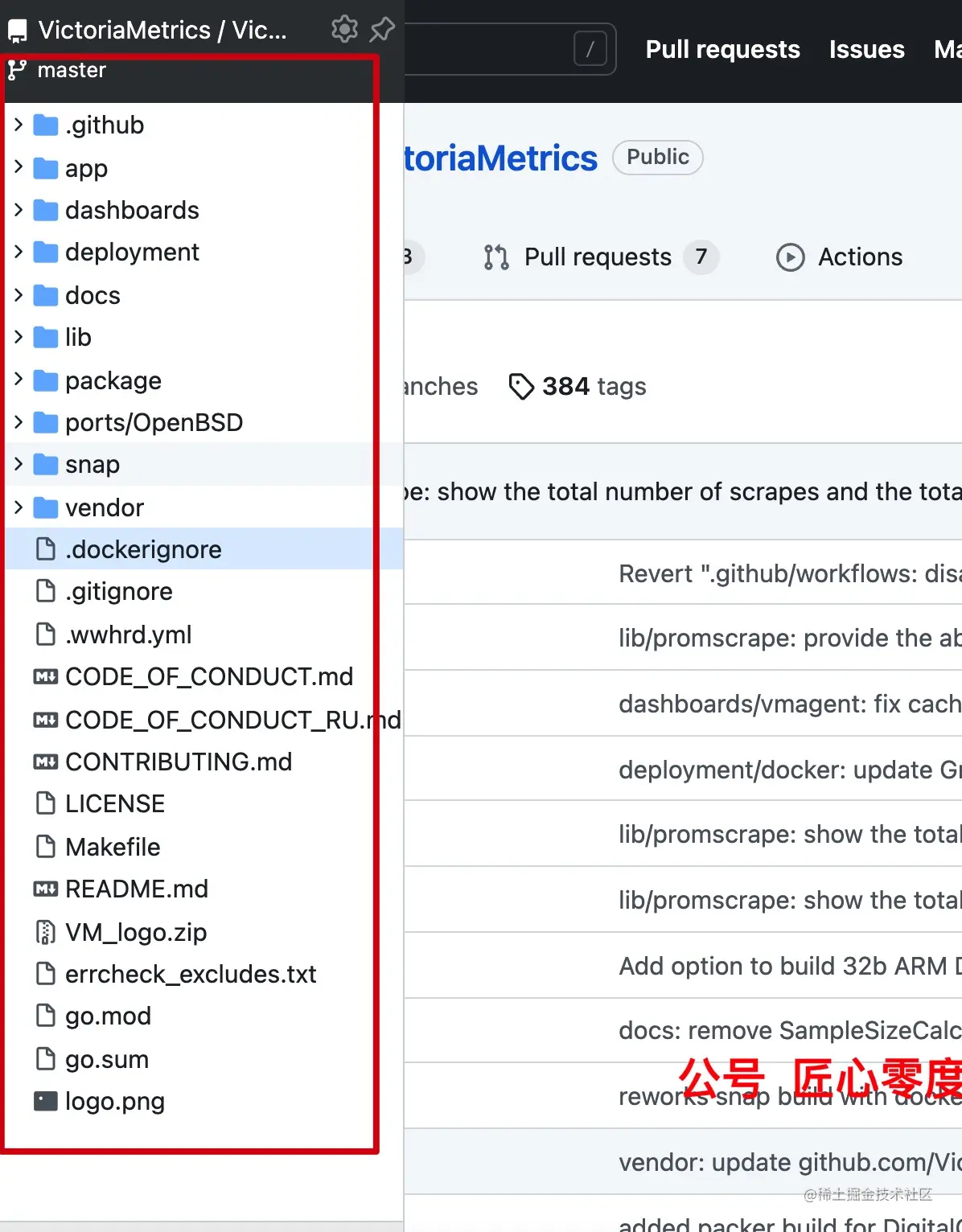Open commit 'deployment/docker: update Gr...'
The width and height of the screenshot is (962, 1232).
(790, 770)
